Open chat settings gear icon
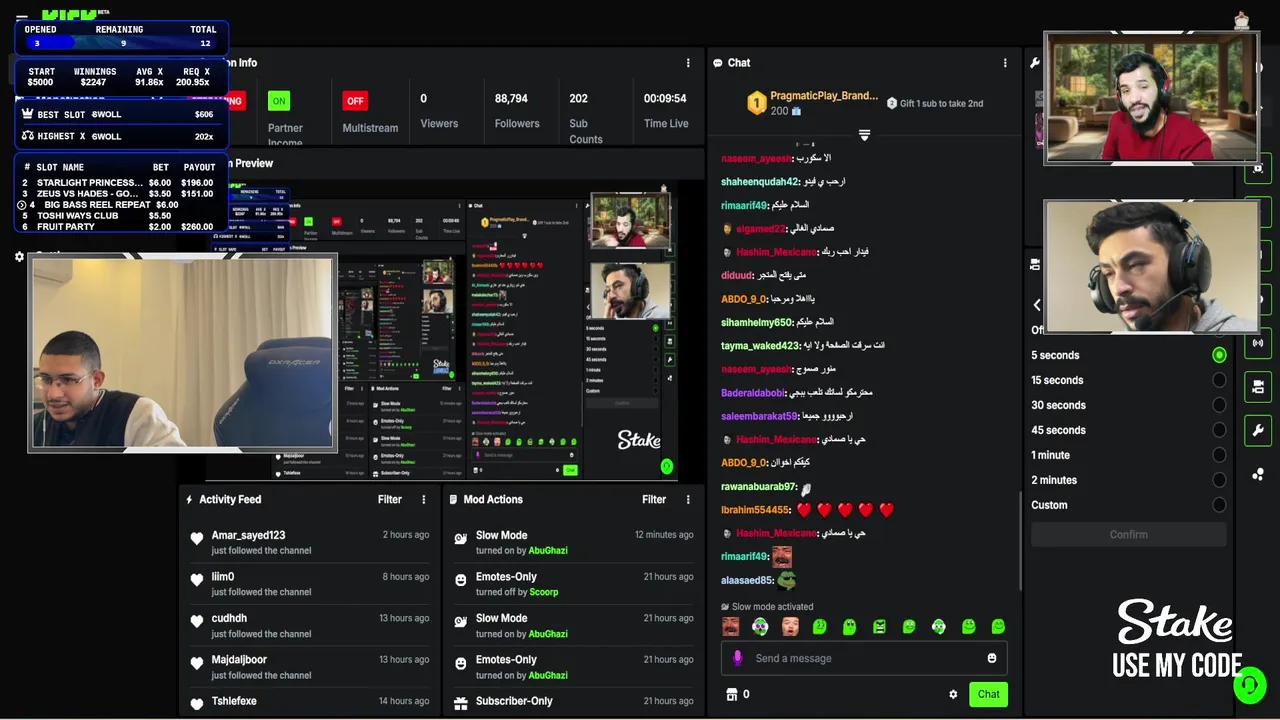This screenshot has width=1280, height=720. point(953,694)
